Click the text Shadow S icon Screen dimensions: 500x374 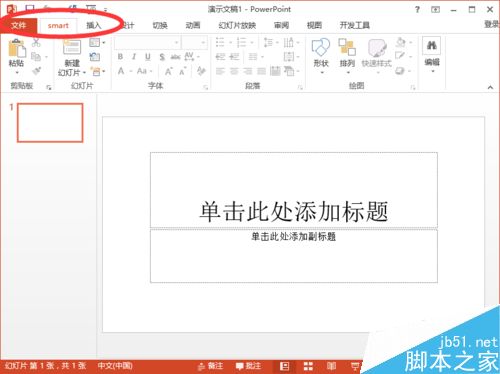(162, 57)
